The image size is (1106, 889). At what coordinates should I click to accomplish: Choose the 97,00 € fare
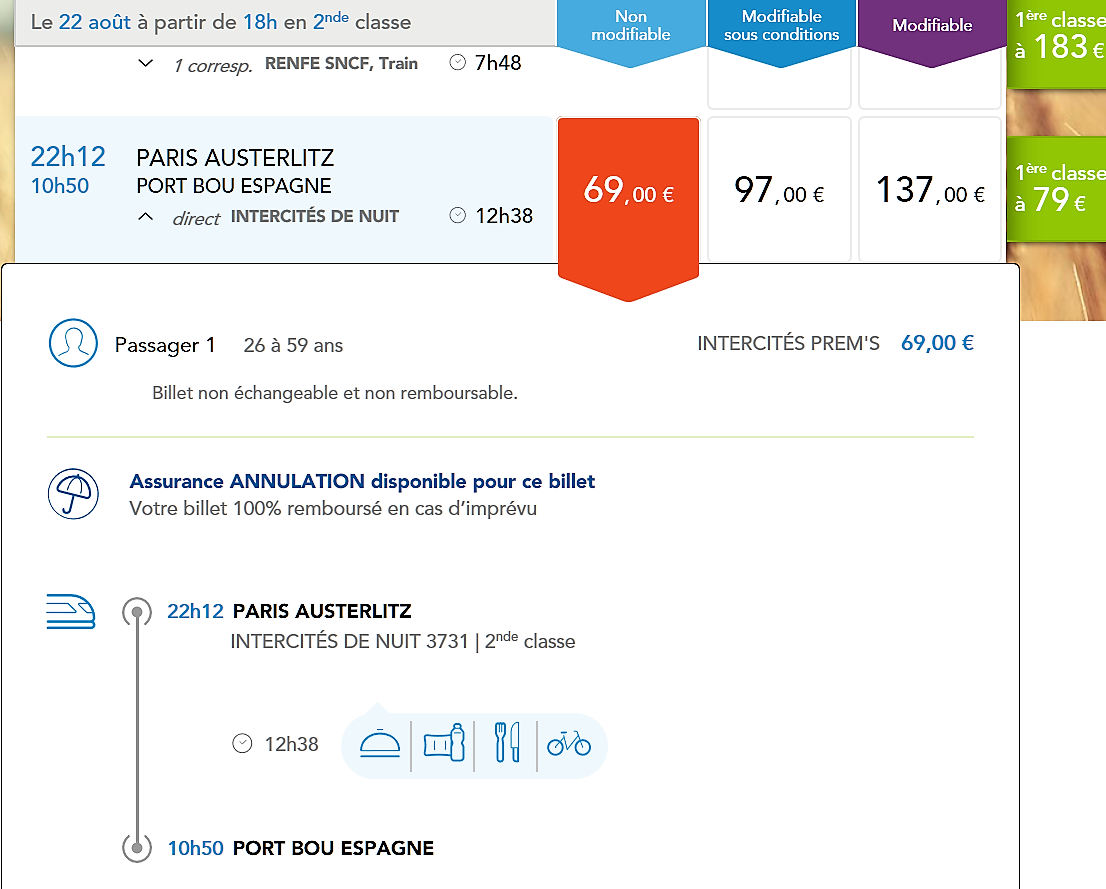[779, 190]
